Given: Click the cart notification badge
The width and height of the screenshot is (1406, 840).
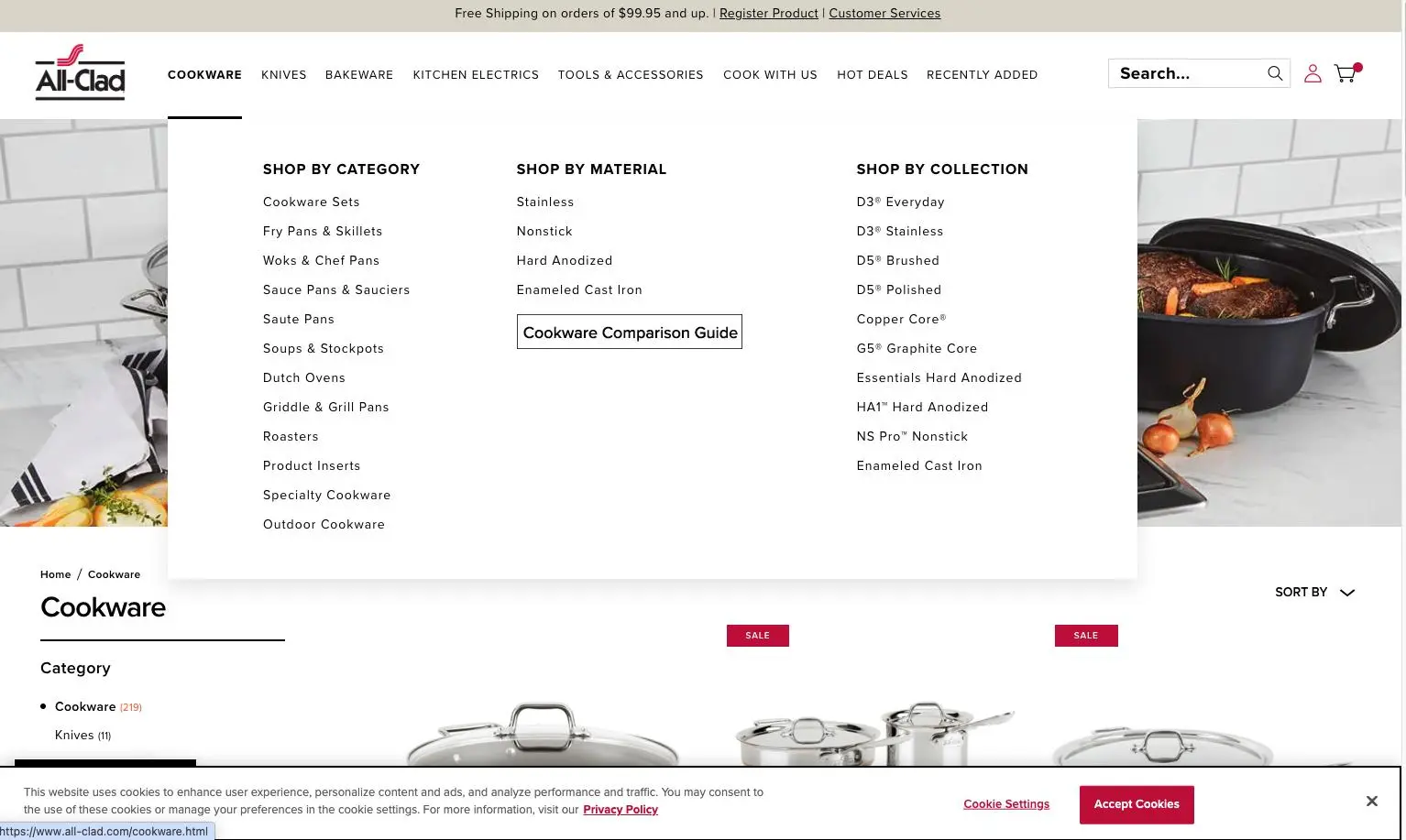Looking at the screenshot, I should pos(1357,67).
